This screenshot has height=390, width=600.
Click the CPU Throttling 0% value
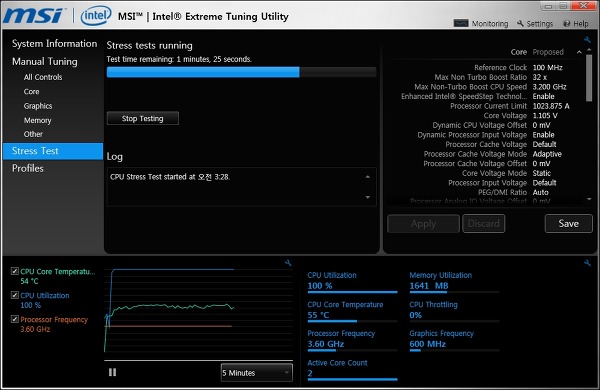pyautogui.click(x=416, y=315)
